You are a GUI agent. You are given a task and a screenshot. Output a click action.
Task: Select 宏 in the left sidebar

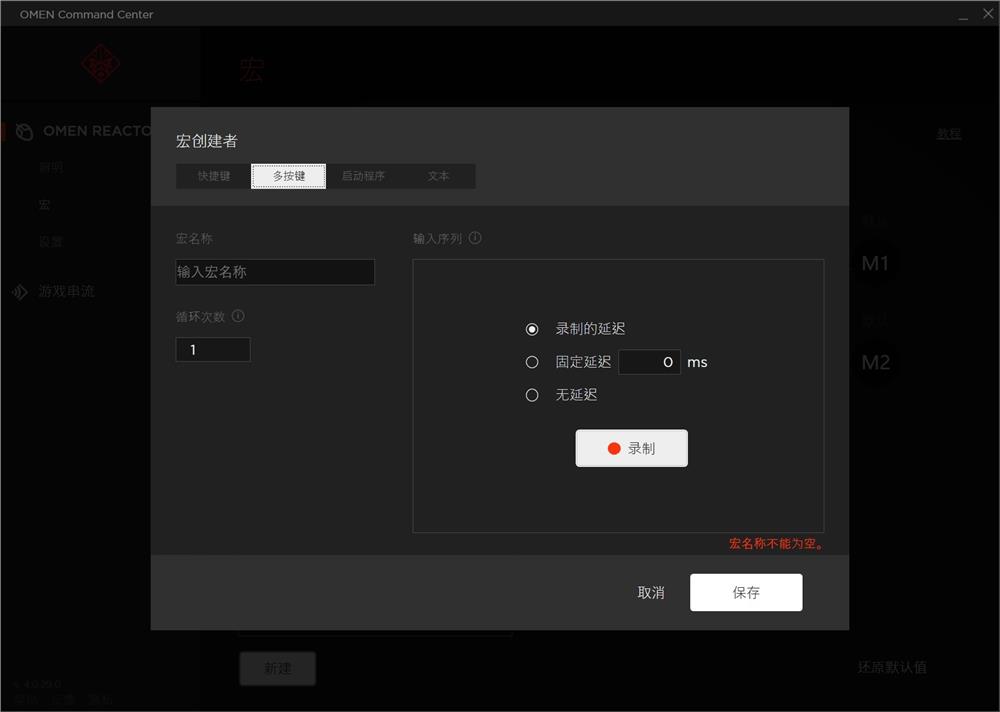(42, 204)
